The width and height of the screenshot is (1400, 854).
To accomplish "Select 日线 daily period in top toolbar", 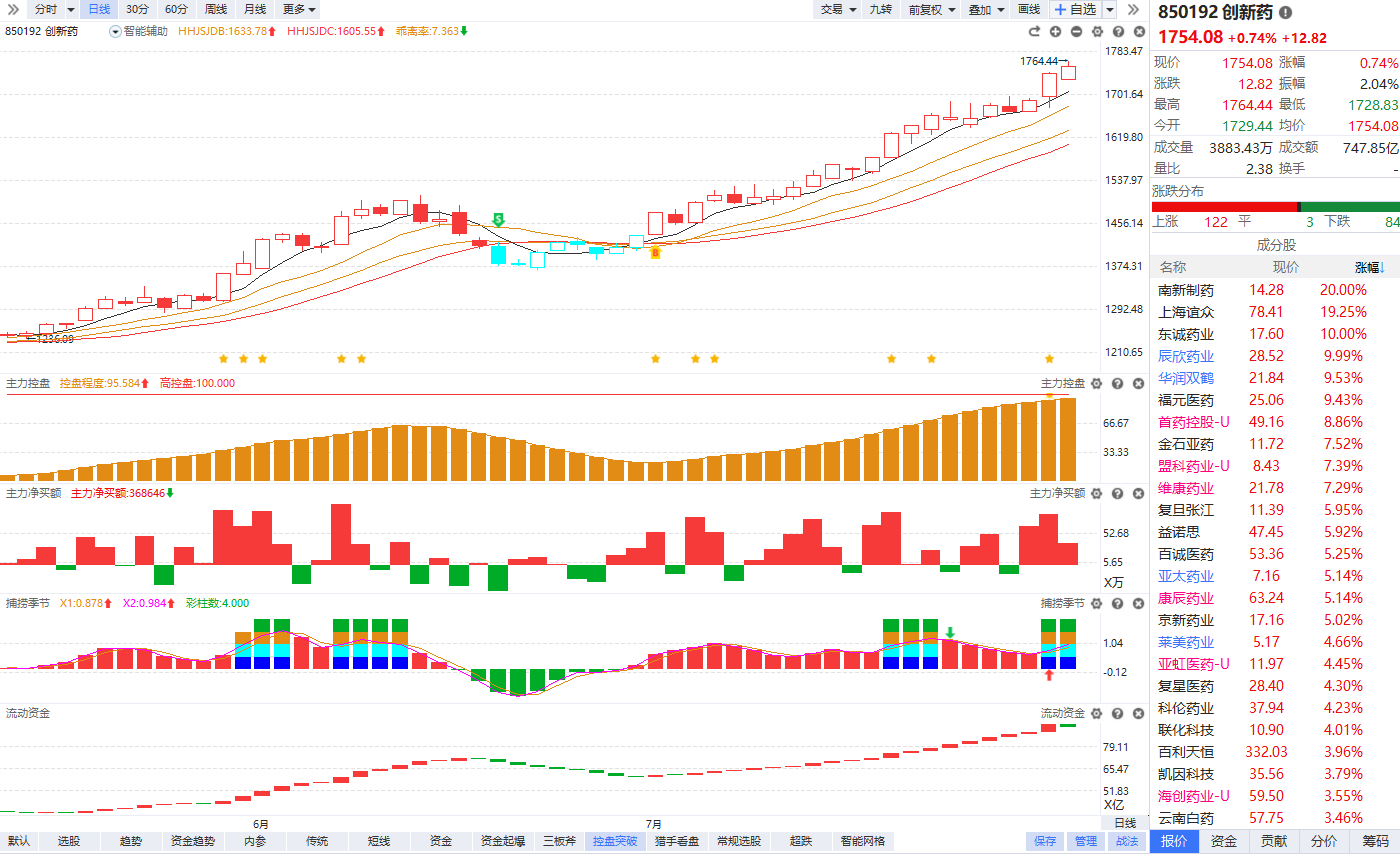I will click(99, 9).
